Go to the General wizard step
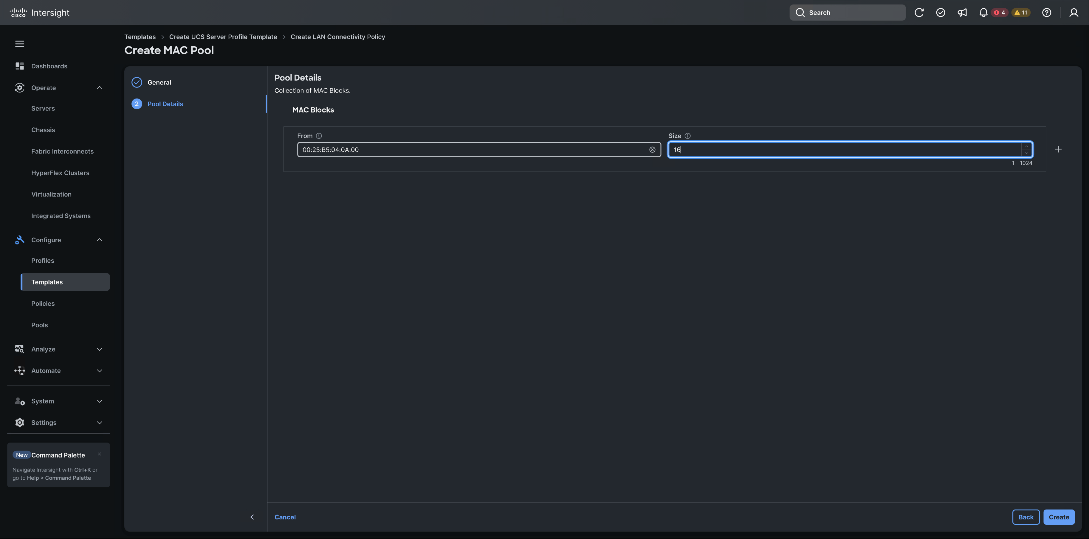Screen dimensions: 1089x539 pyautogui.click(x=159, y=82)
